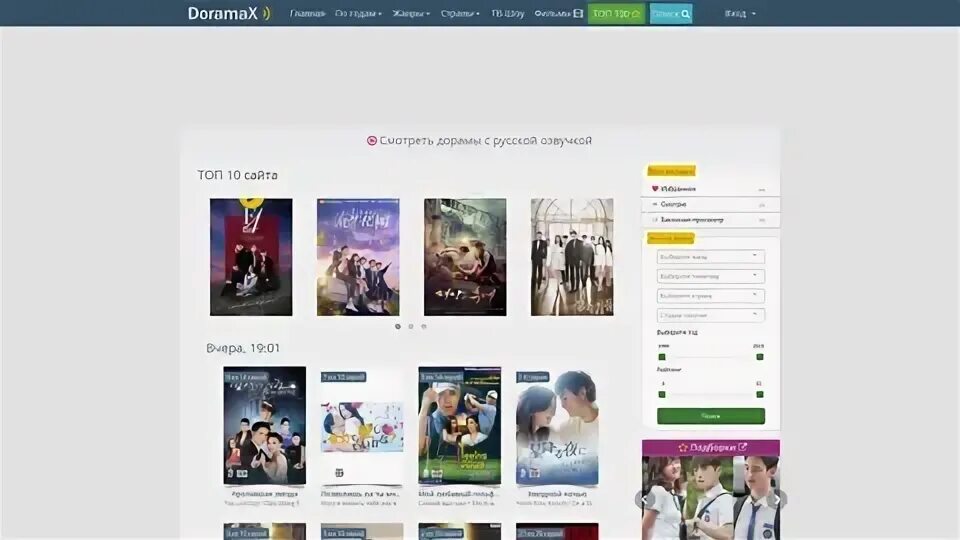Click the ТОП 10 сайта heading

pos(238,175)
